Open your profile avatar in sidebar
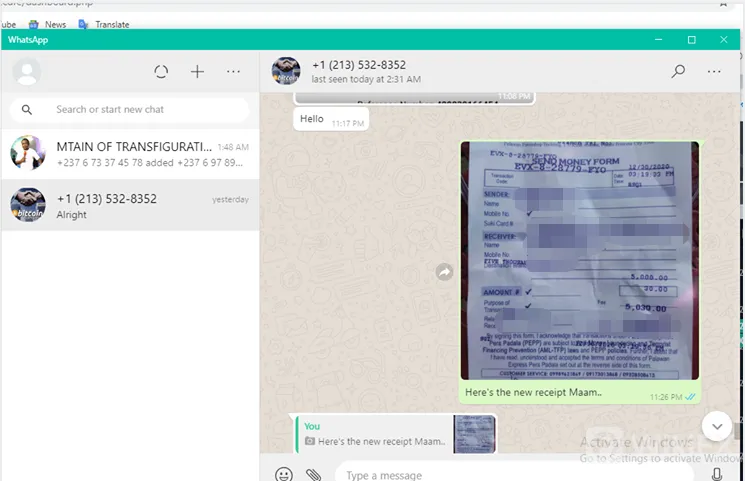 click(27, 71)
